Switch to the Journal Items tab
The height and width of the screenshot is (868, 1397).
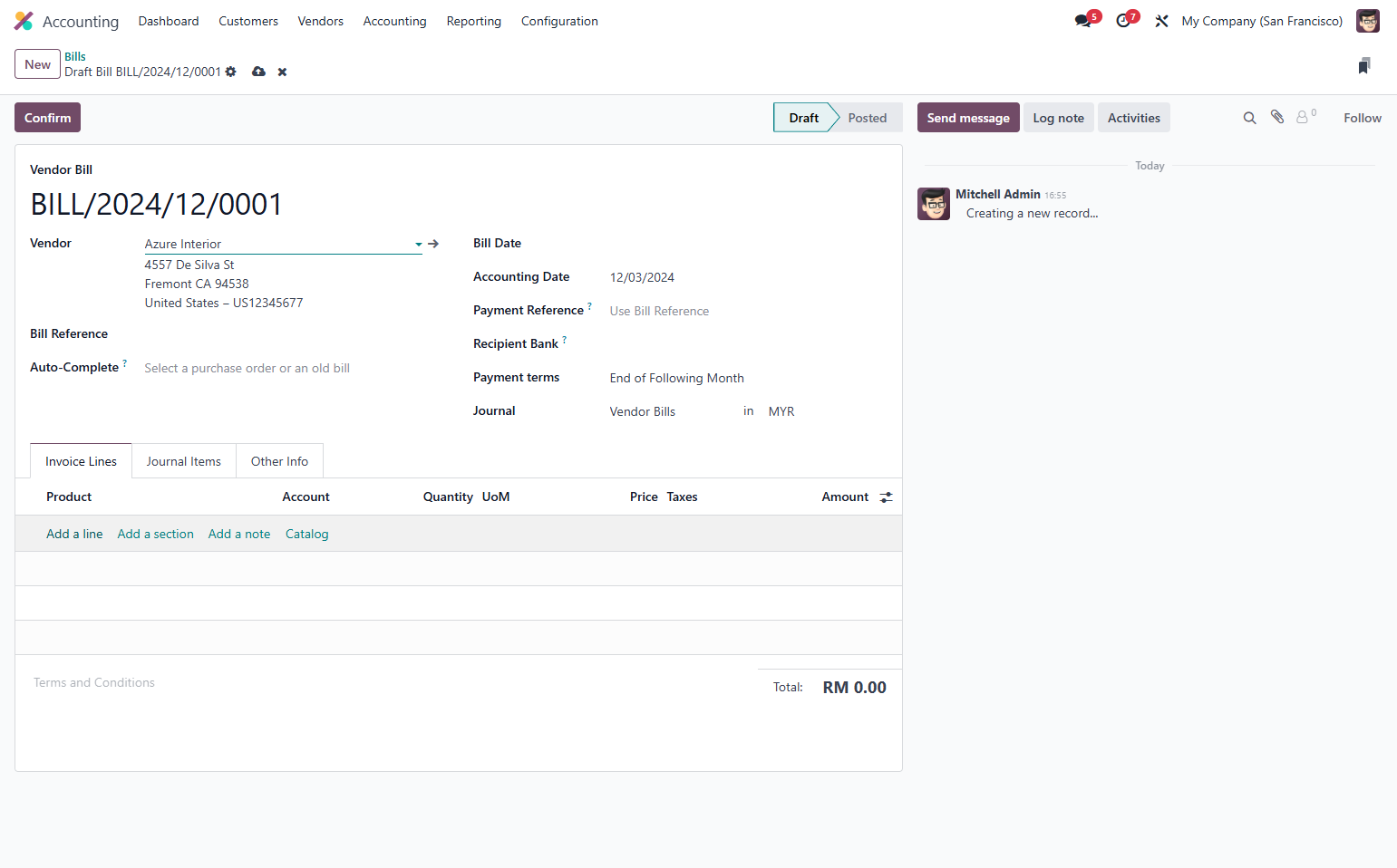pos(184,461)
